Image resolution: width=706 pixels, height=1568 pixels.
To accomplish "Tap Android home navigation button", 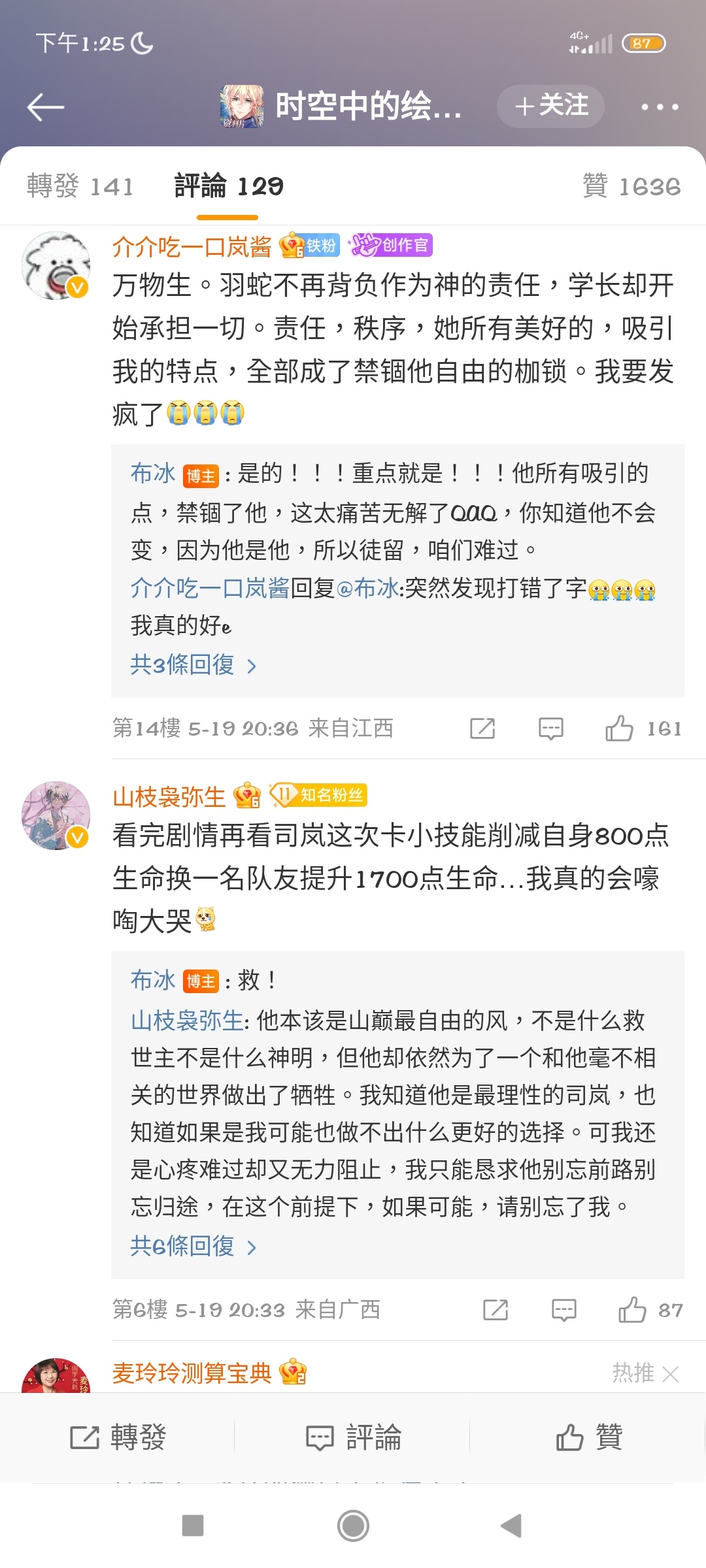I will [x=353, y=1526].
